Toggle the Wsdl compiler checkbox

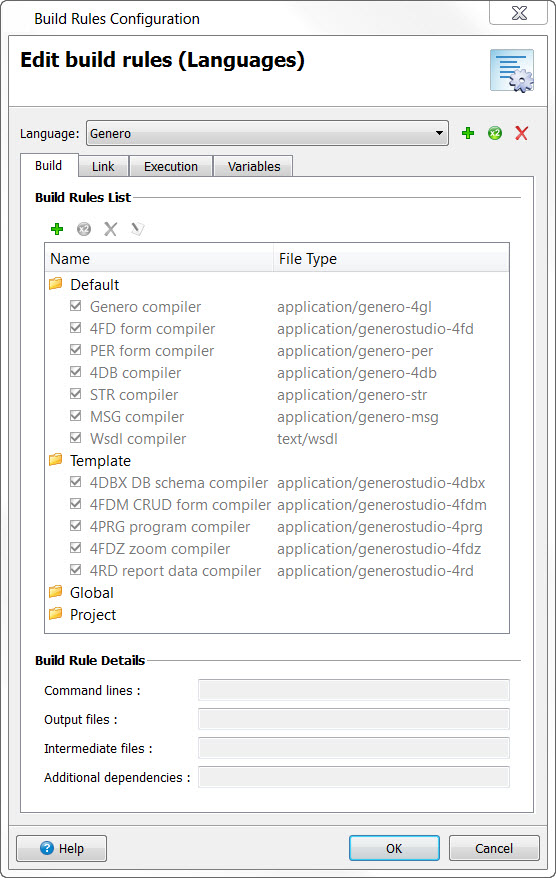(76, 438)
